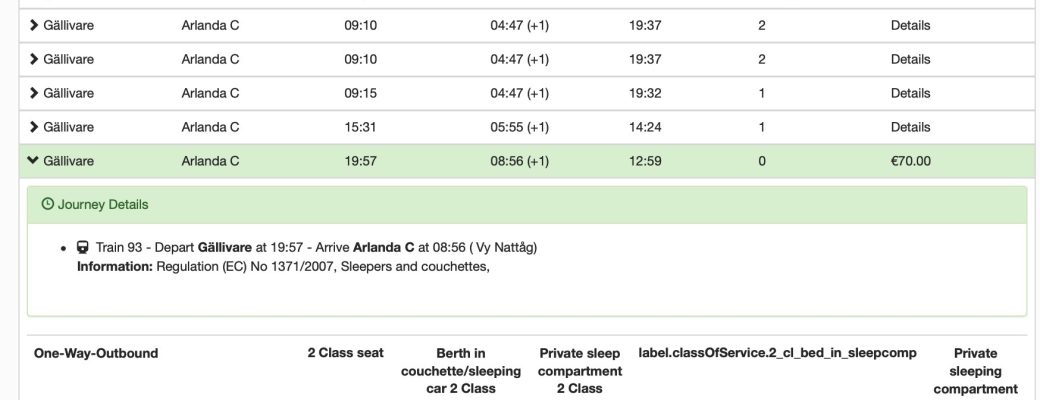Open Details for the 15:31 departure
1040x400 pixels.
pos(910,127)
